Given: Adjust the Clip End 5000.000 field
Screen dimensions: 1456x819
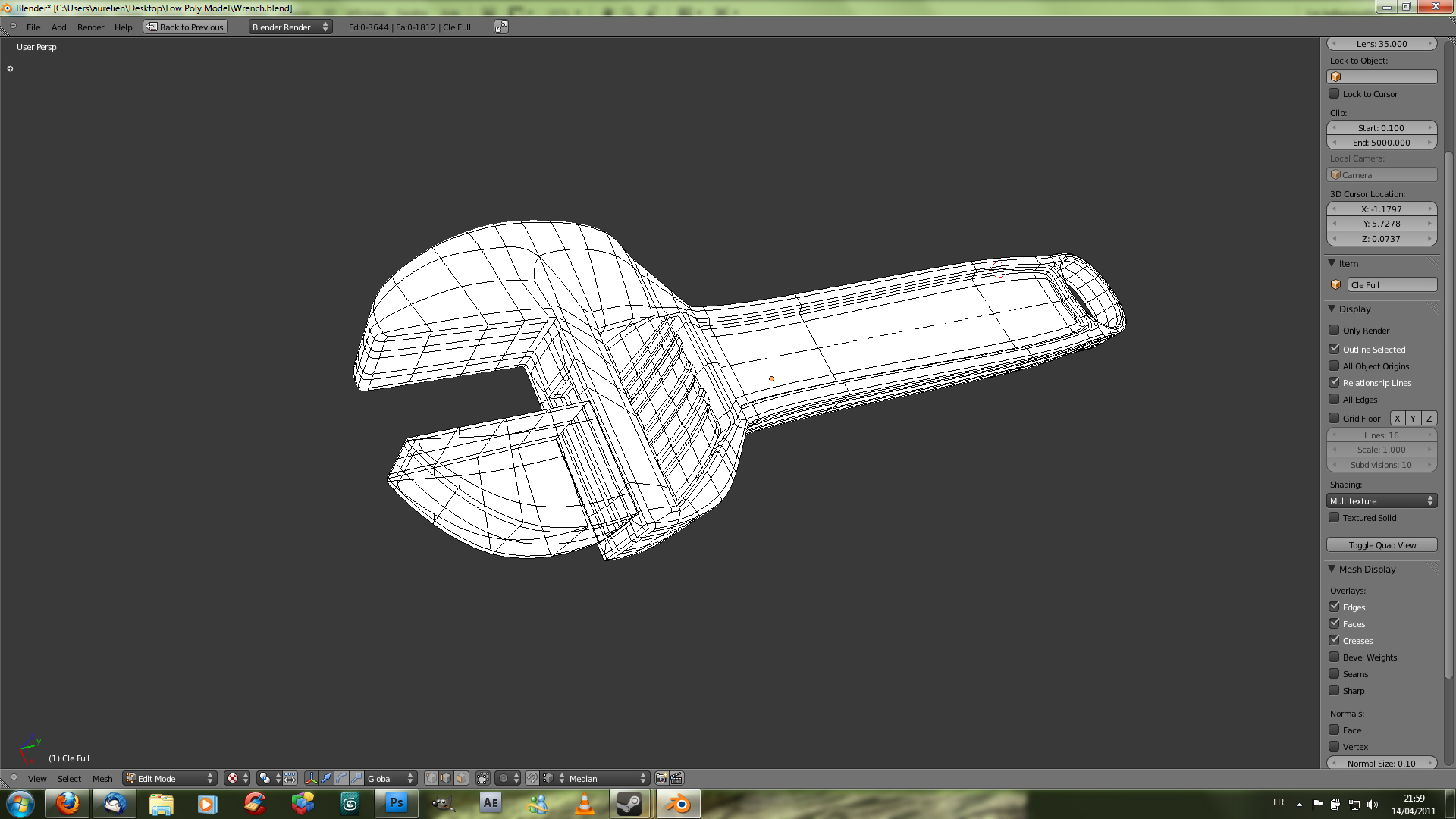Looking at the screenshot, I should click(1382, 142).
